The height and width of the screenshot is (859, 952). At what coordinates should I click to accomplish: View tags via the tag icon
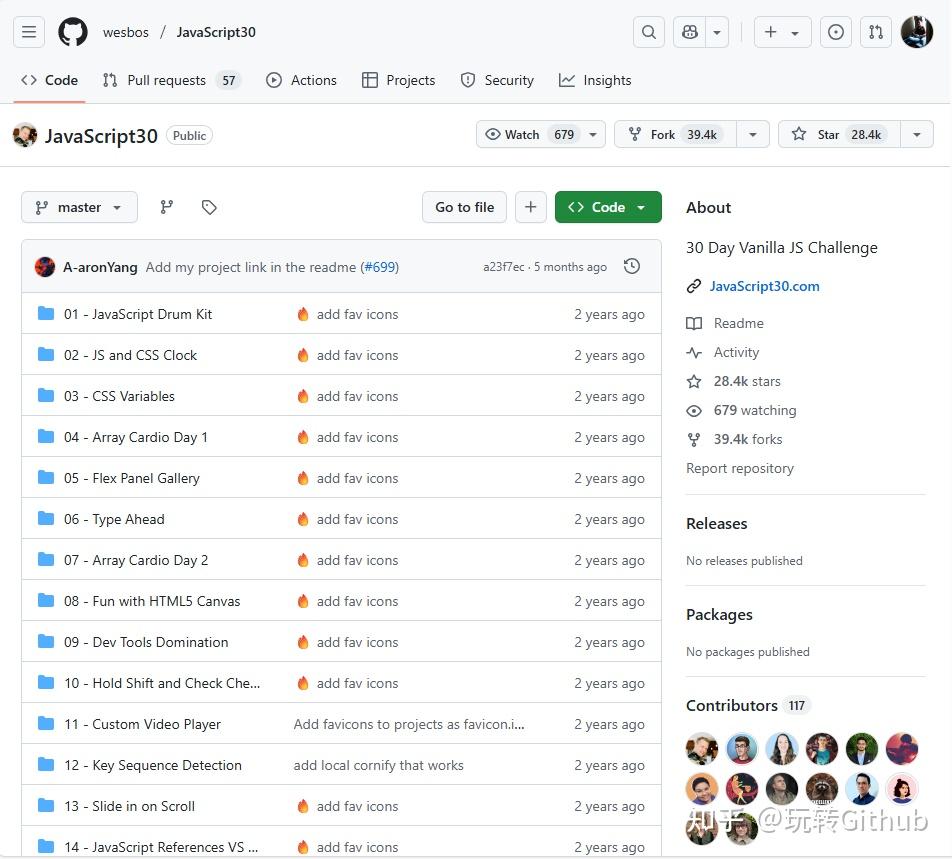click(209, 207)
